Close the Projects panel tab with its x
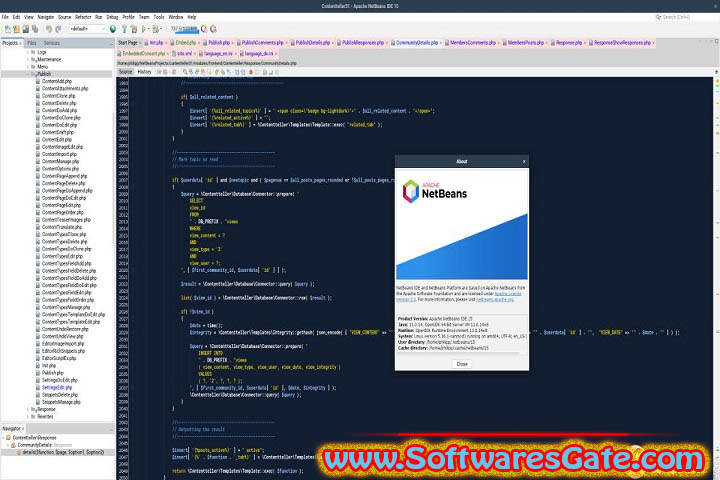The width and height of the screenshot is (720, 480). coord(21,43)
